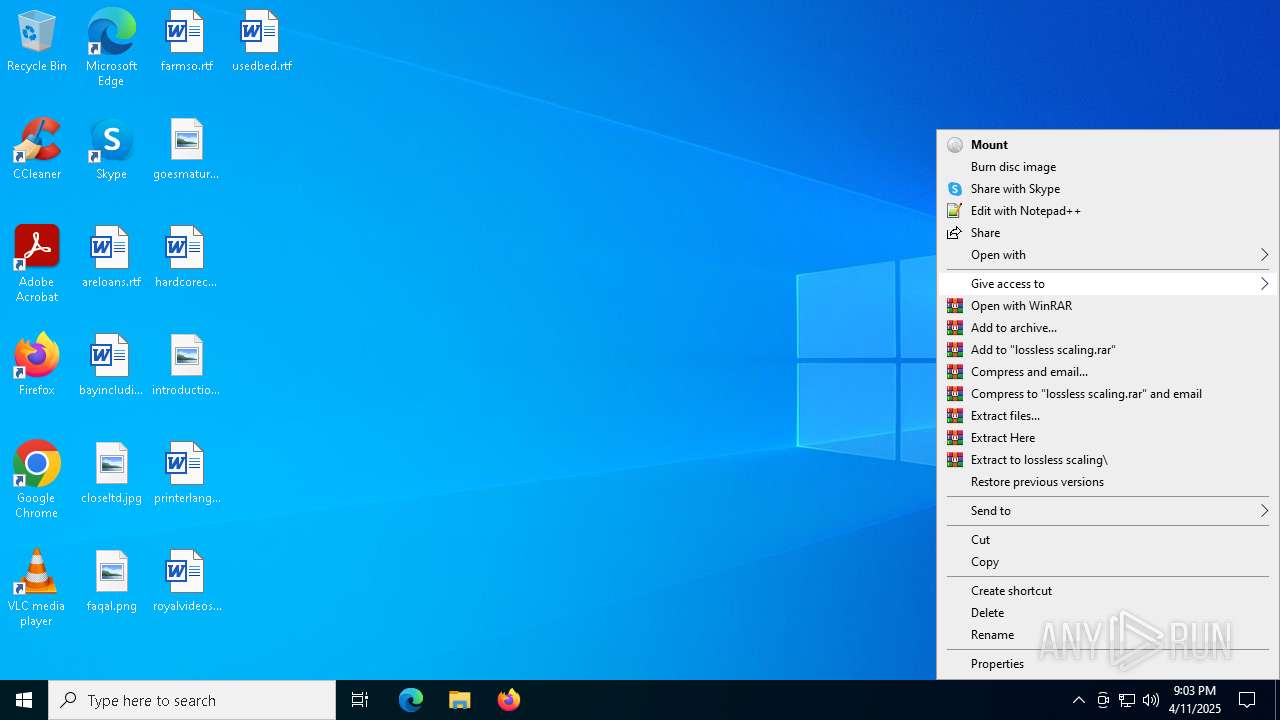Select the usedbed.rtf document icon

tap(261, 42)
